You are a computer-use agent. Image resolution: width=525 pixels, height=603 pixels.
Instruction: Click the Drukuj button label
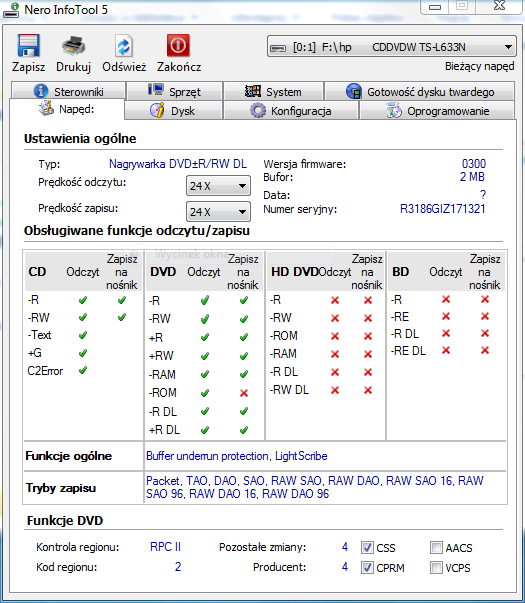click(x=73, y=67)
